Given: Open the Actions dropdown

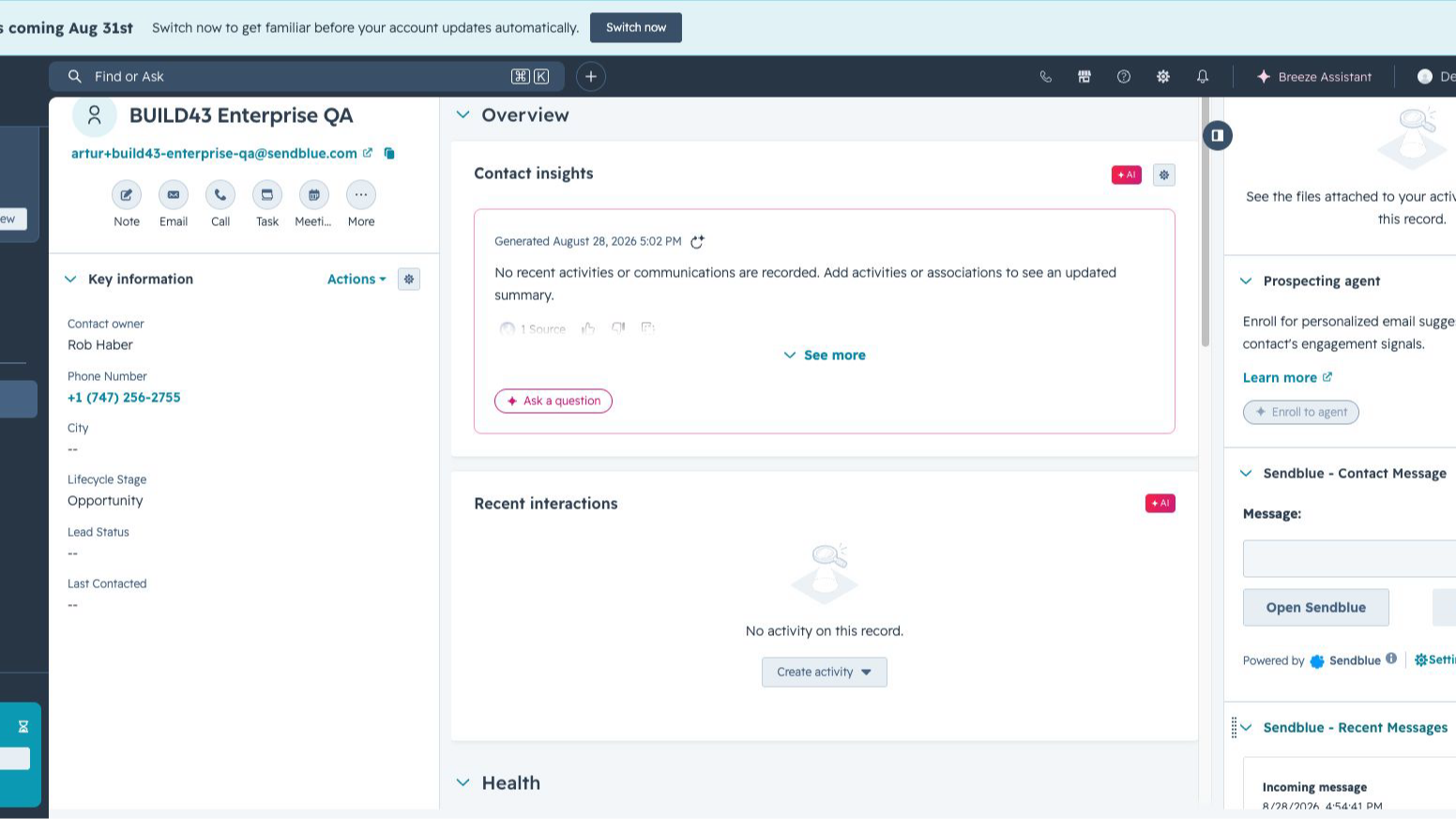Looking at the screenshot, I should (356, 280).
